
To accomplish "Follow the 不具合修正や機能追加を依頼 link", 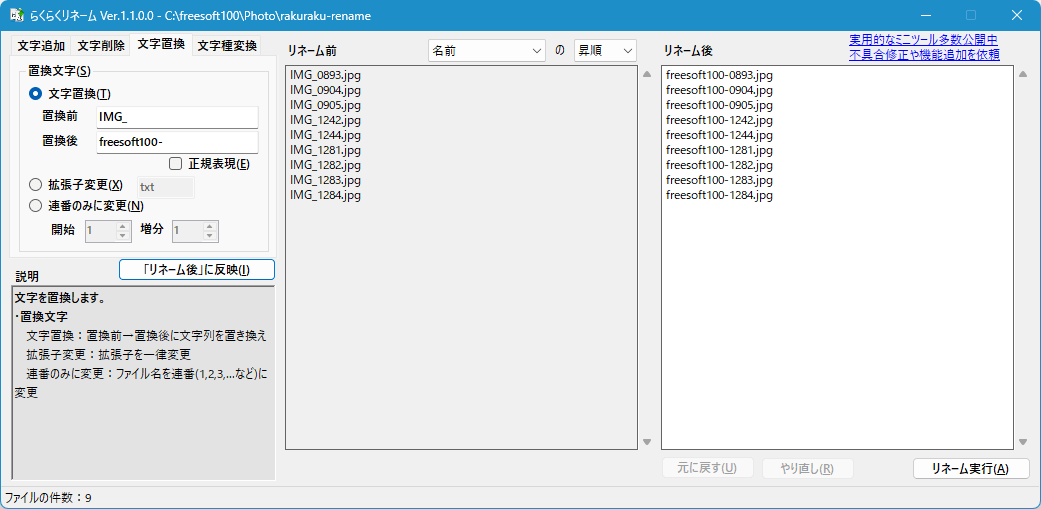I will coord(923,55).
